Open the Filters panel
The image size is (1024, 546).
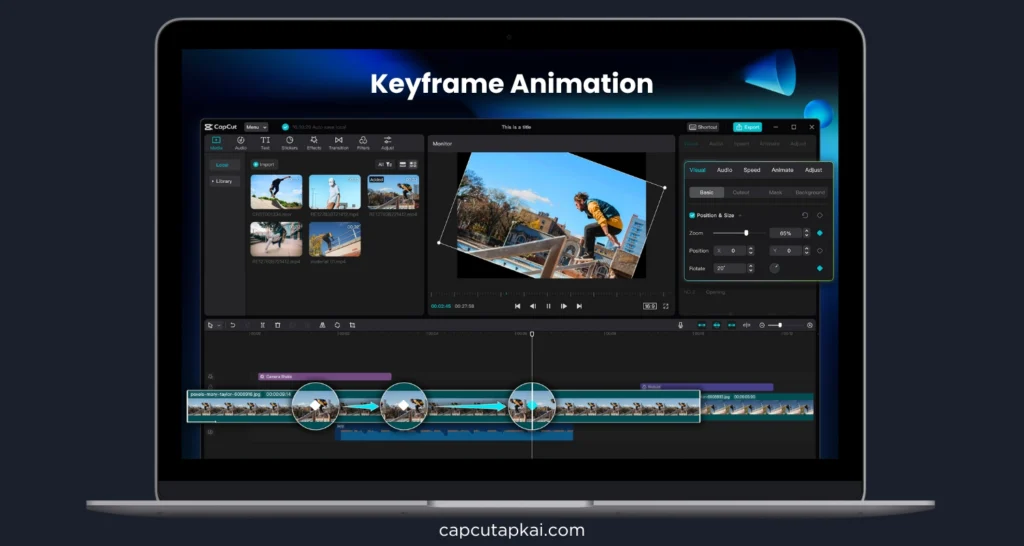pos(363,142)
